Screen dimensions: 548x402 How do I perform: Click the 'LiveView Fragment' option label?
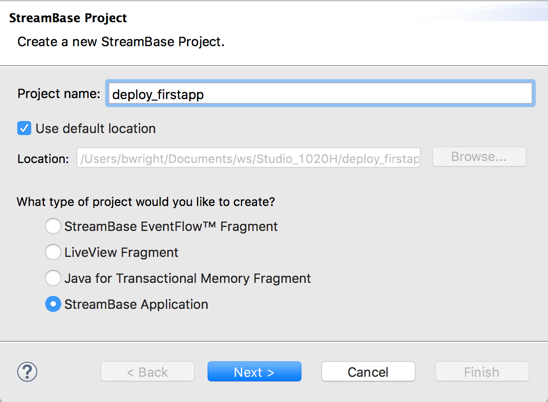121,252
